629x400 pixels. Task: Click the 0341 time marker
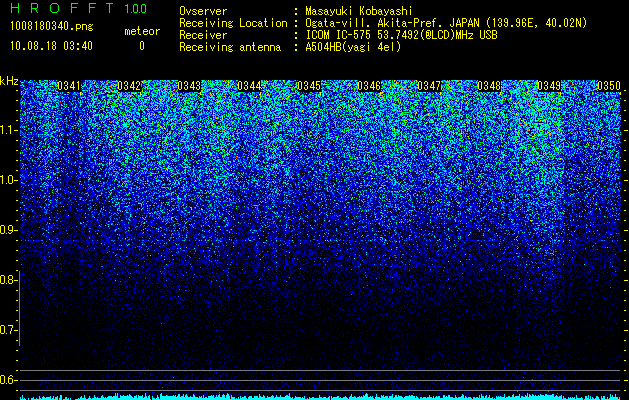pos(69,86)
